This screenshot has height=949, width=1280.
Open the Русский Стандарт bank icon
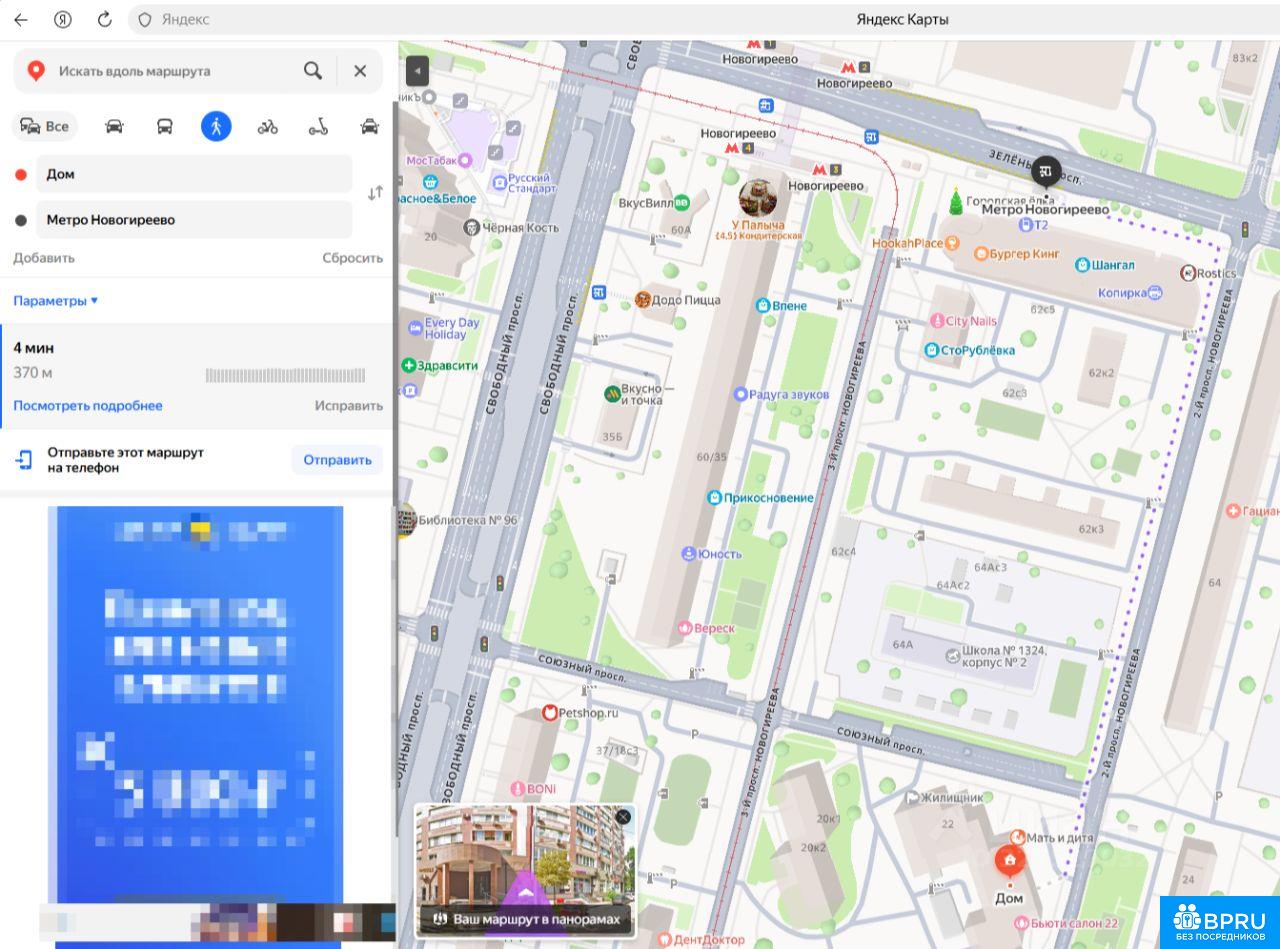(499, 183)
